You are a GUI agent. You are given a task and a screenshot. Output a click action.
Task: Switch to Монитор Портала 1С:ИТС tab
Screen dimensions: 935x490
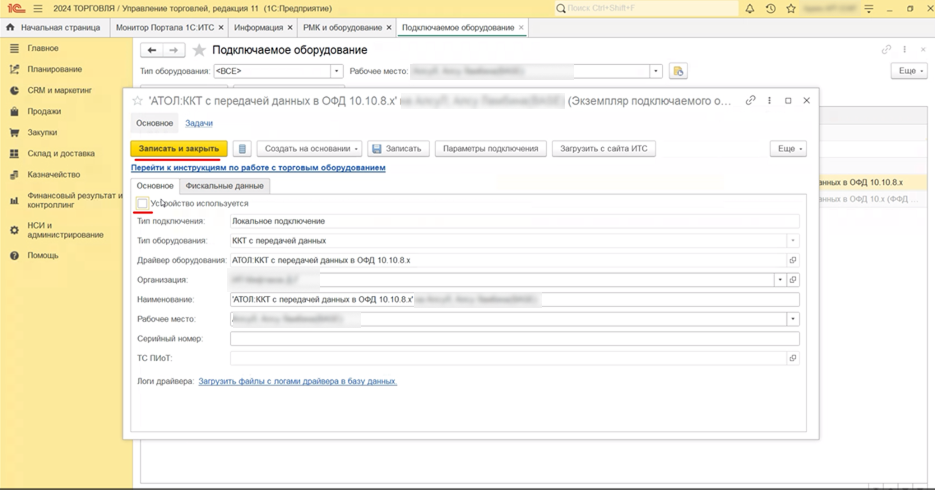[164, 27]
